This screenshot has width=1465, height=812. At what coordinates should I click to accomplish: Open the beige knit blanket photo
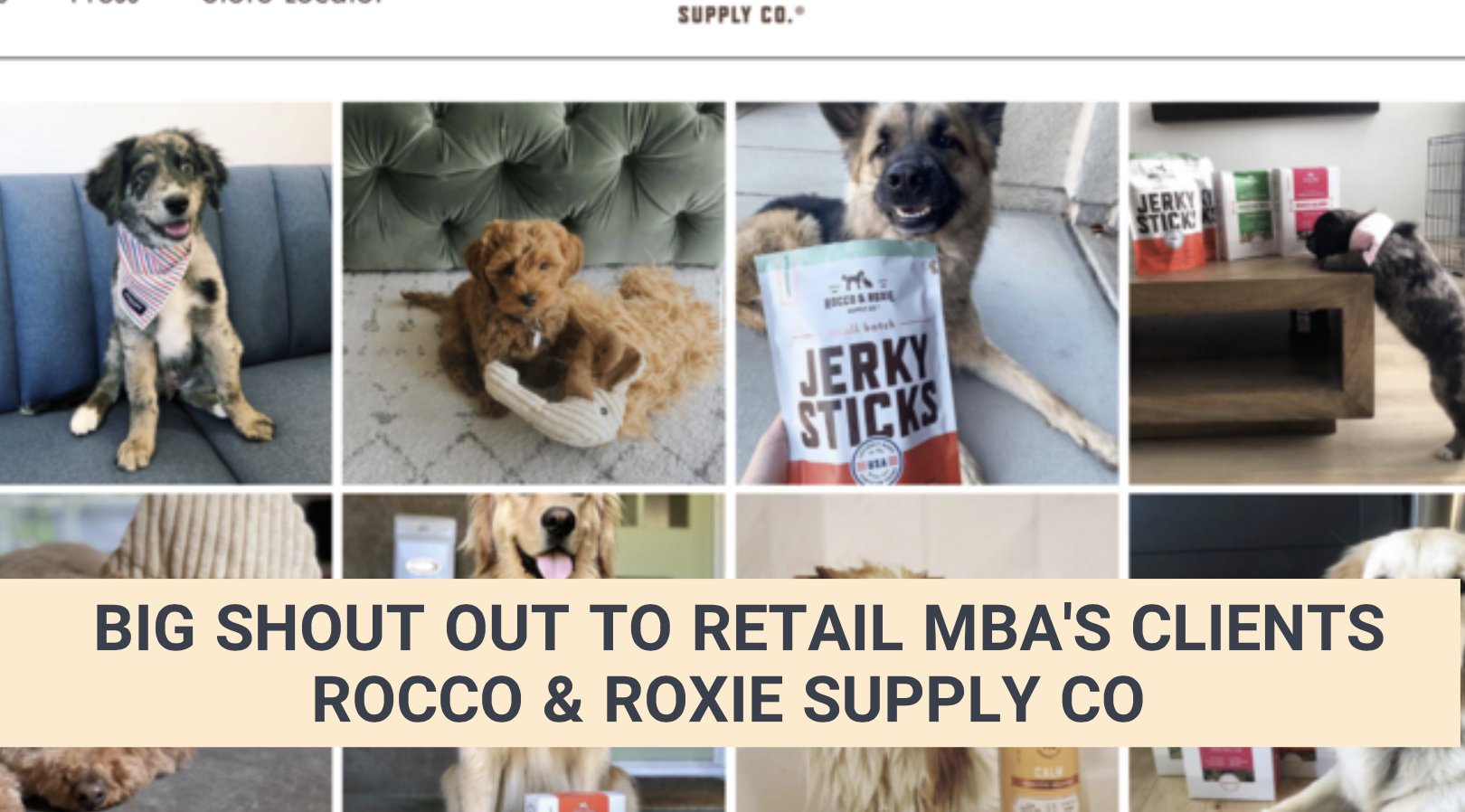(165, 536)
